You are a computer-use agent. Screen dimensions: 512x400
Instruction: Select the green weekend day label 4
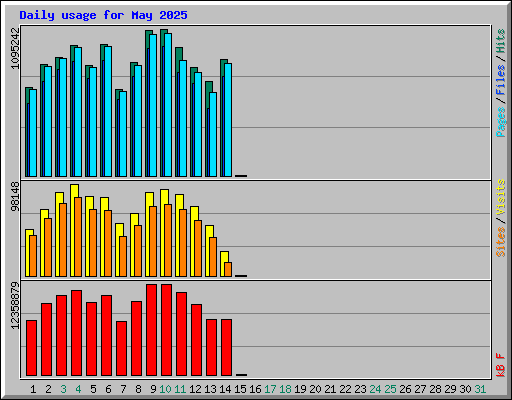click(x=78, y=389)
